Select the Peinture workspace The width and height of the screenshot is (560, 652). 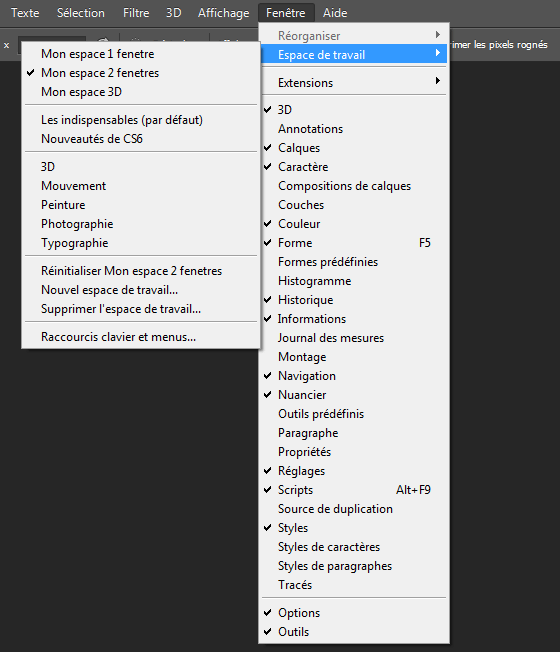(141, 205)
